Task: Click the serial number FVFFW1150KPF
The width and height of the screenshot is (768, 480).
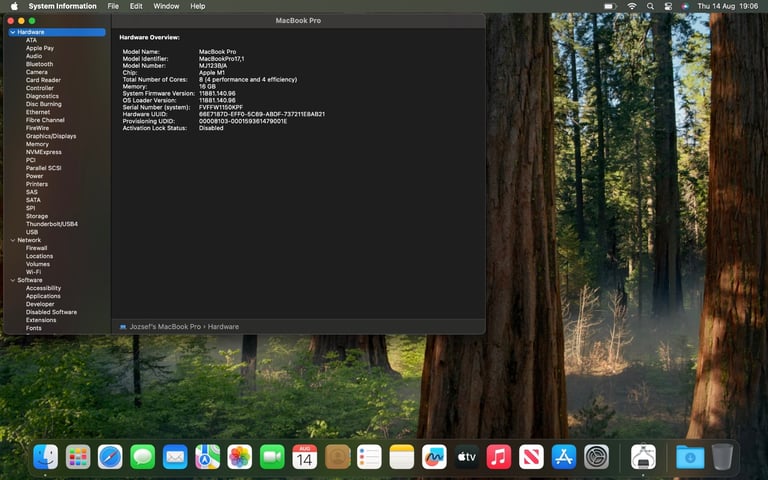Action: (221, 107)
